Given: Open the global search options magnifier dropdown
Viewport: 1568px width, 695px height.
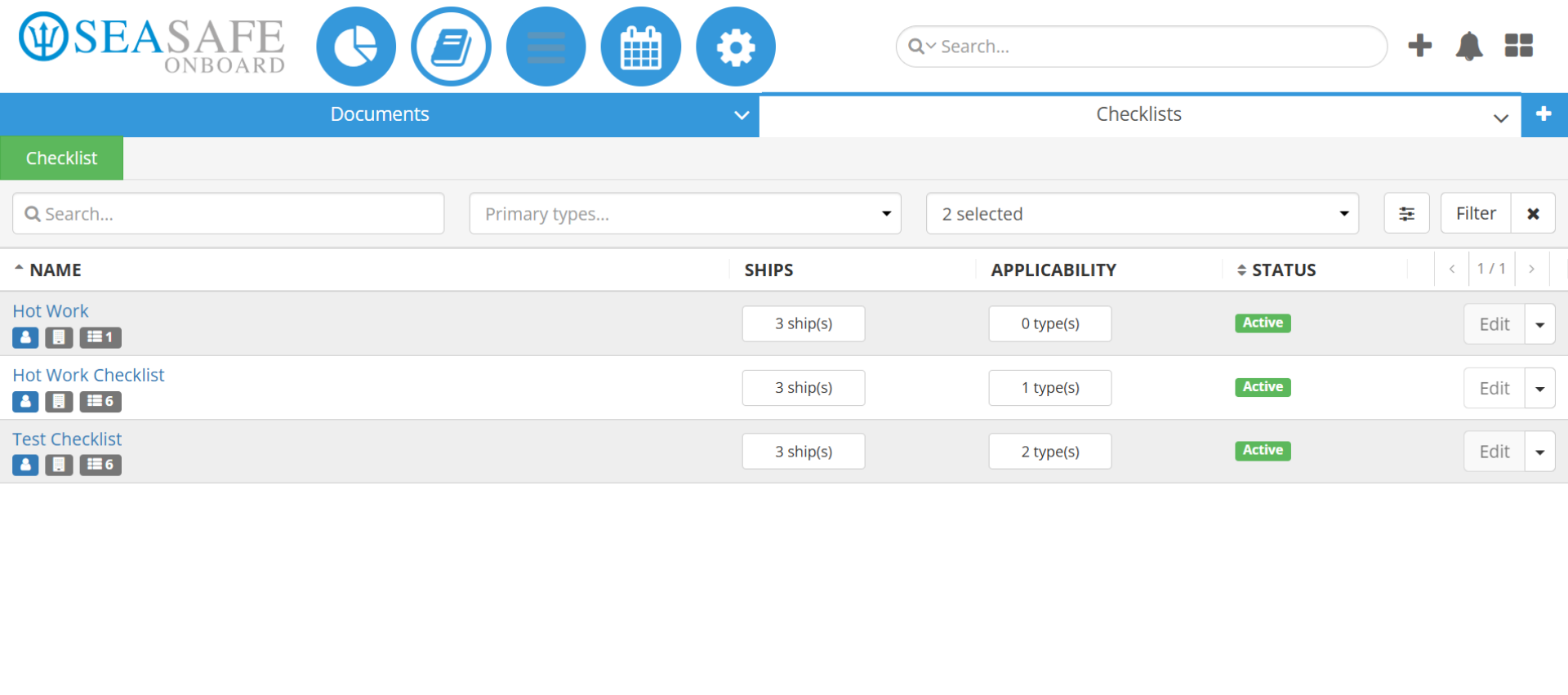Looking at the screenshot, I should point(921,47).
